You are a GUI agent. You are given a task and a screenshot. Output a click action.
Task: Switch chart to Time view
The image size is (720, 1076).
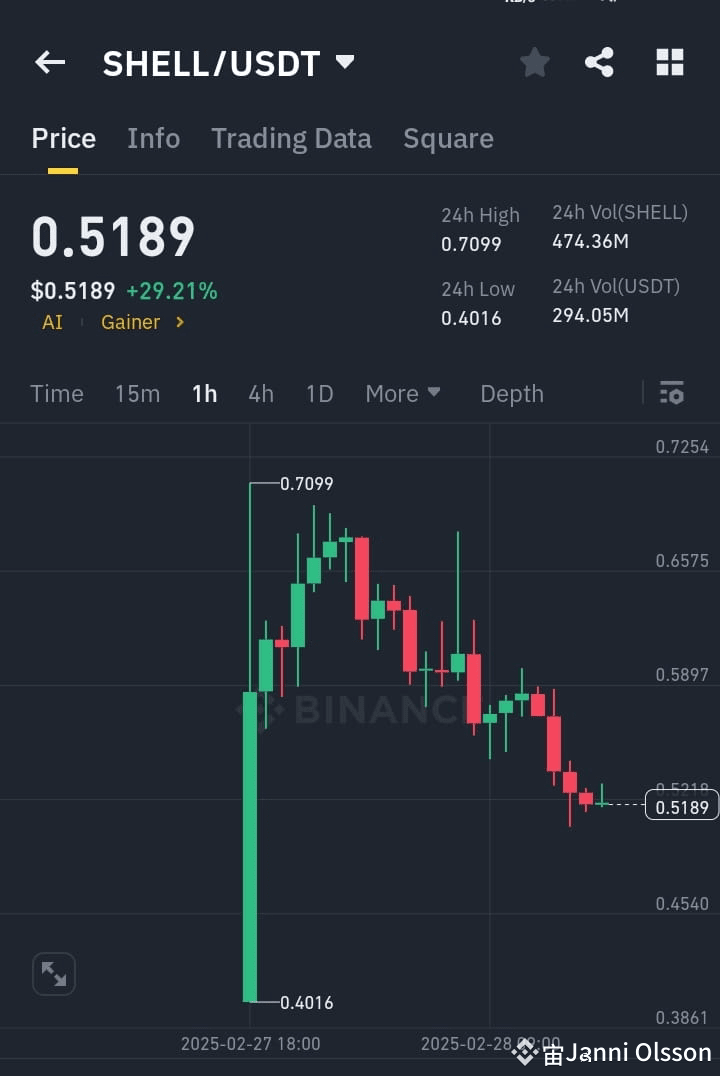[x=56, y=393]
